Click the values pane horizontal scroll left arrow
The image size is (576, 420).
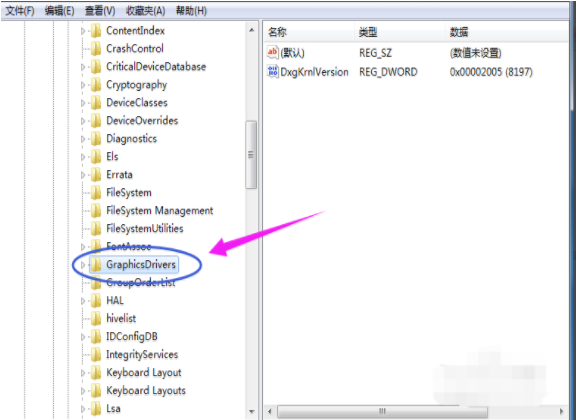tap(270, 411)
